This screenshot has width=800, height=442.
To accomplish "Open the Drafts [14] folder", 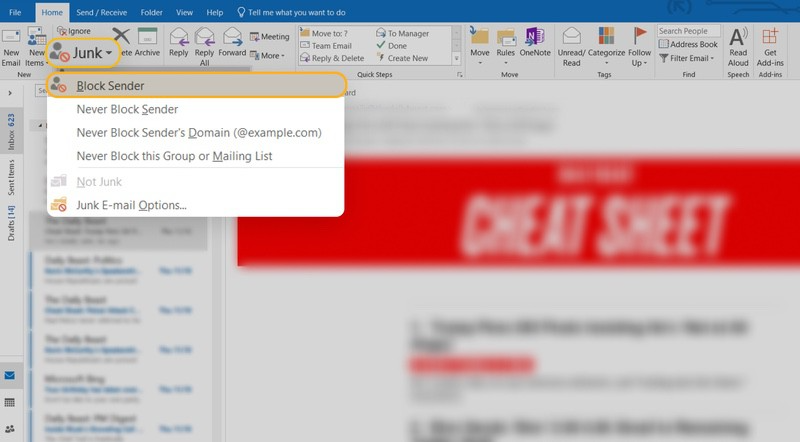I will (11, 223).
